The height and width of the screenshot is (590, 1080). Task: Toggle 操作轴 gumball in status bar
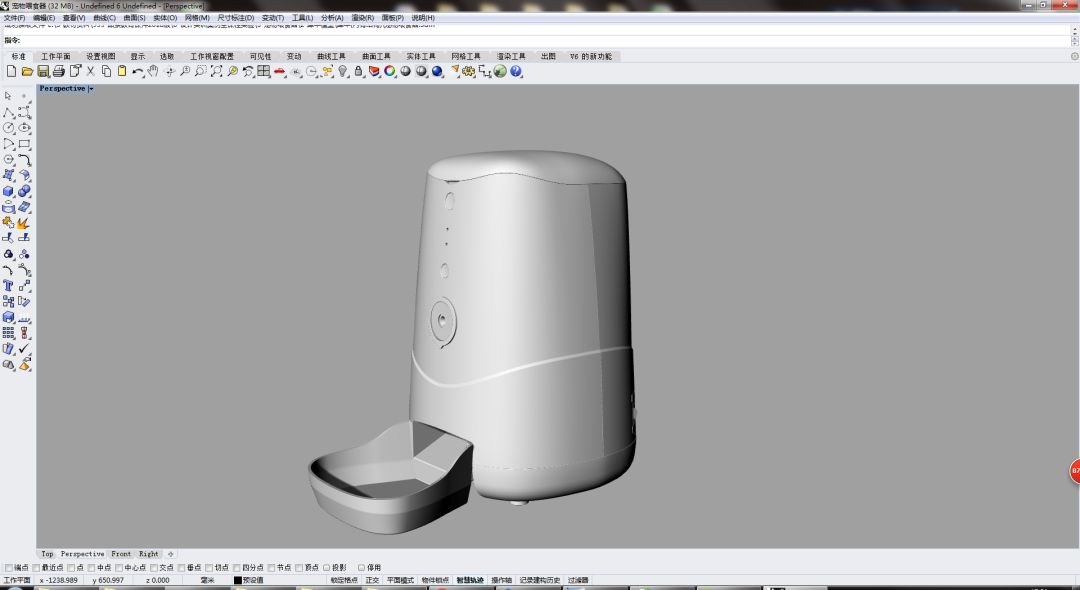coord(501,580)
